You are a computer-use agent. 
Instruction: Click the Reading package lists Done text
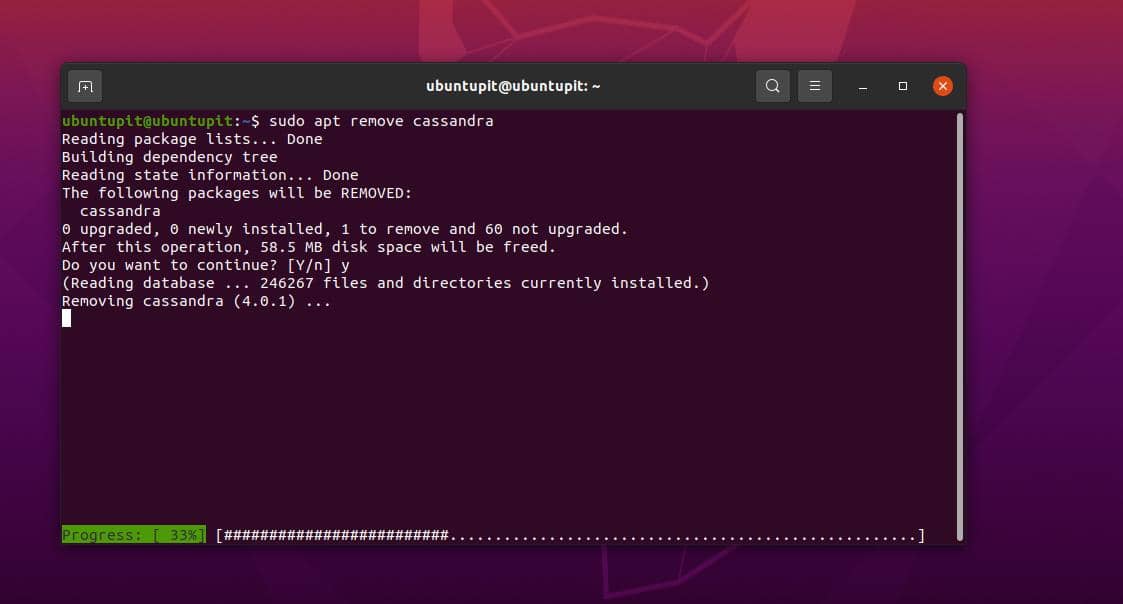tap(191, 139)
